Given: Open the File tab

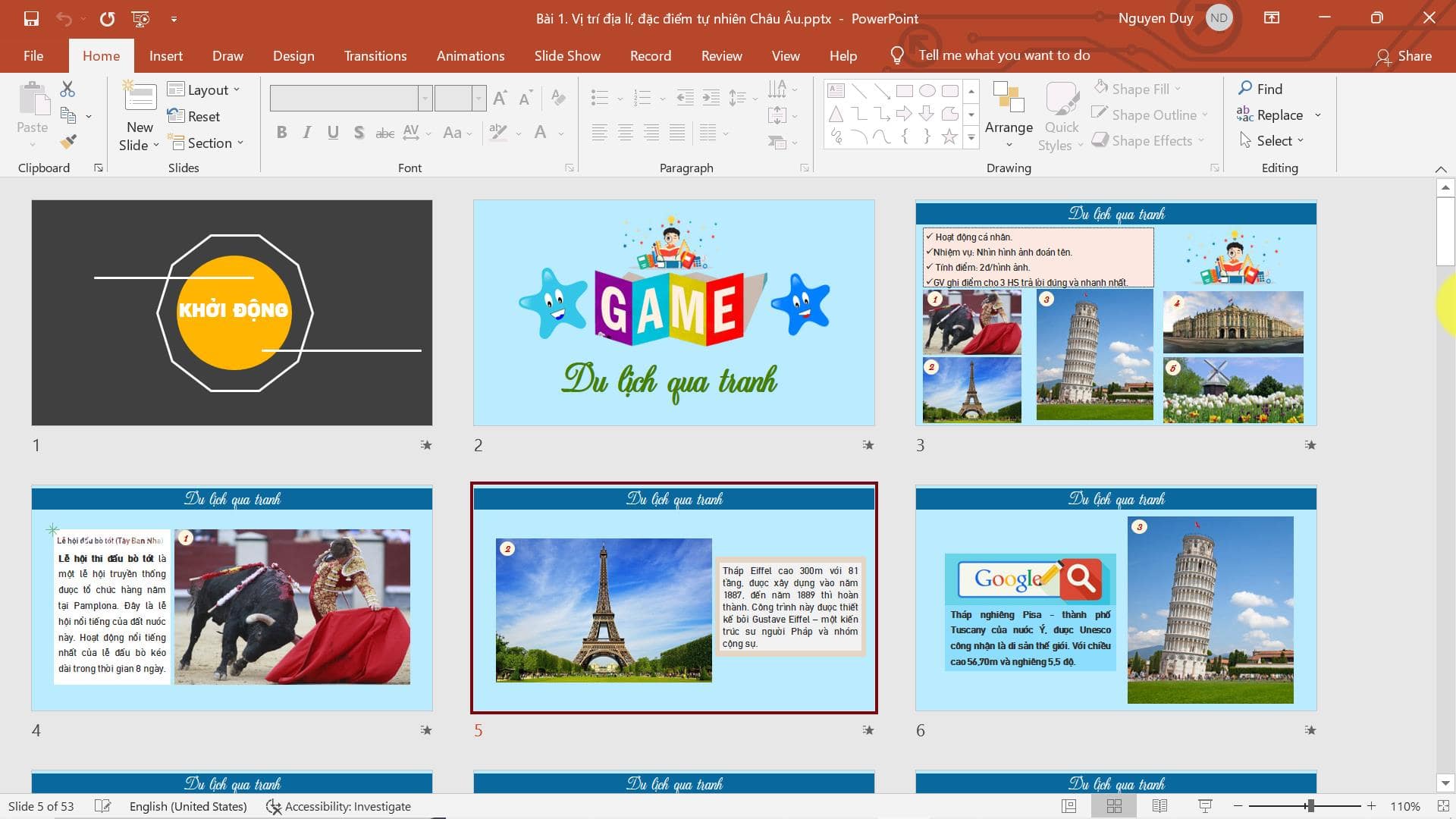Looking at the screenshot, I should pos(33,55).
